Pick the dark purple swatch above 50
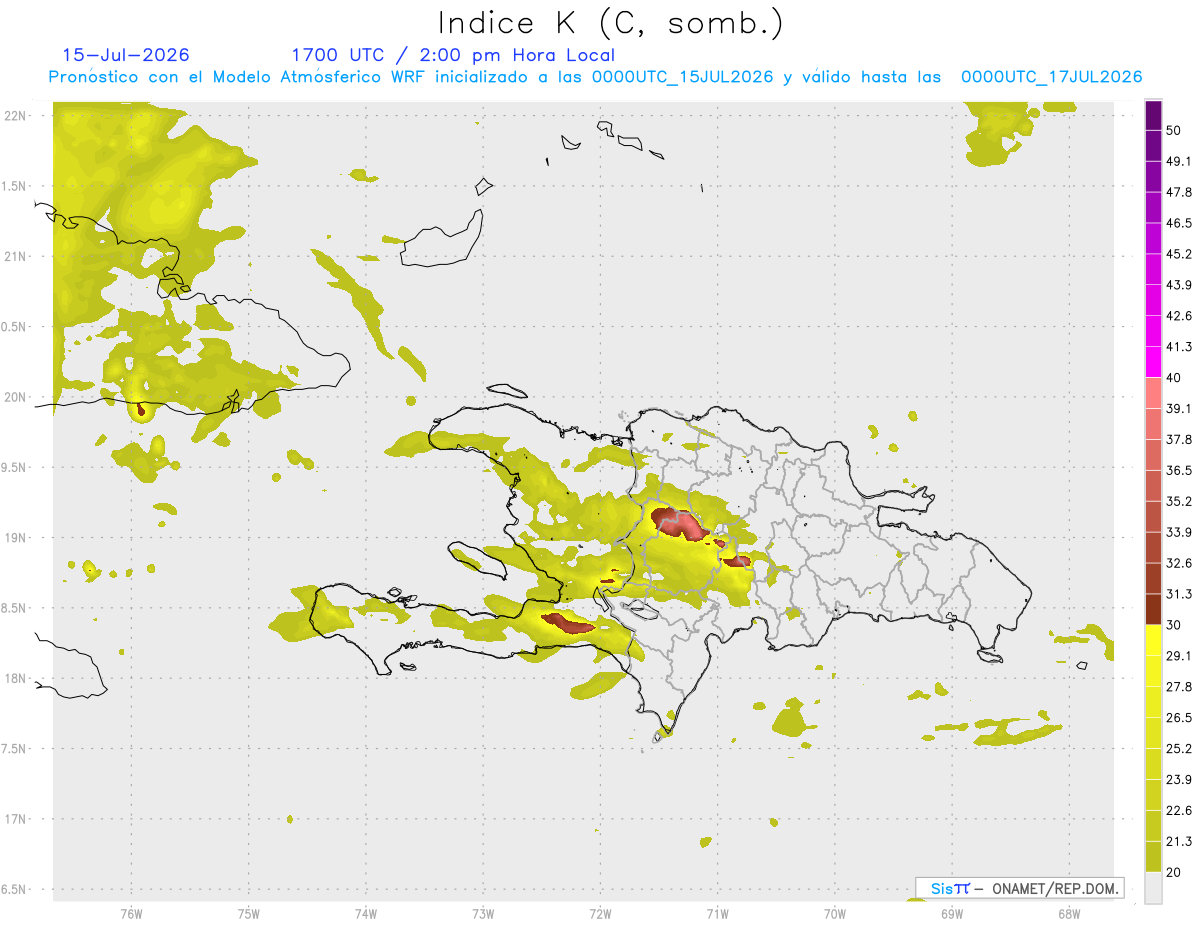This screenshot has height=927, width=1200. tap(1153, 116)
